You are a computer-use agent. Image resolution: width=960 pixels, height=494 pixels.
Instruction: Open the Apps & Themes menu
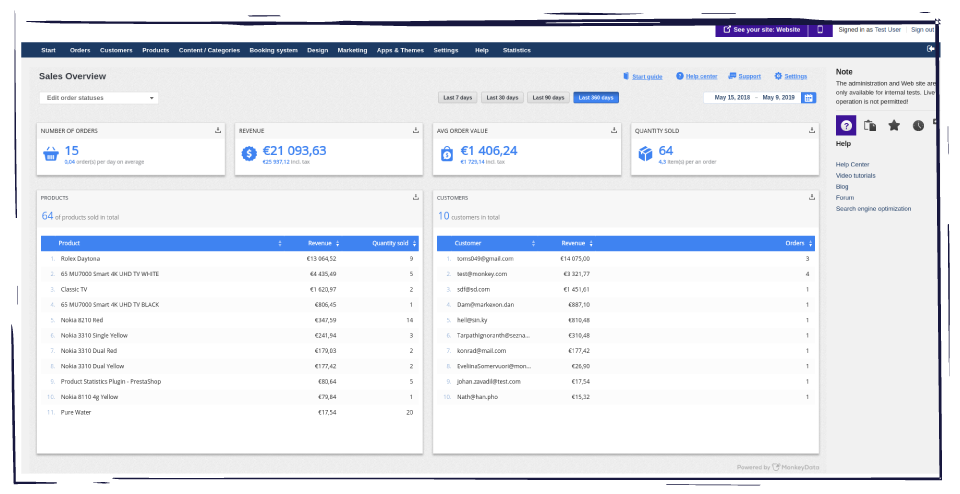pyautogui.click(x=400, y=50)
